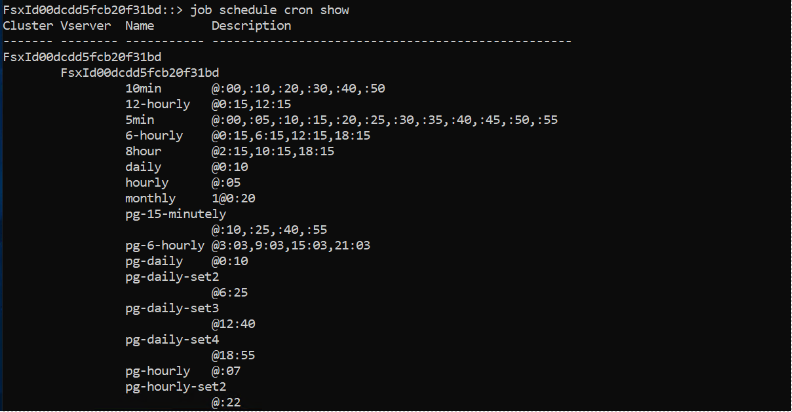Click the 6-hourly schedule name

pos(154,135)
